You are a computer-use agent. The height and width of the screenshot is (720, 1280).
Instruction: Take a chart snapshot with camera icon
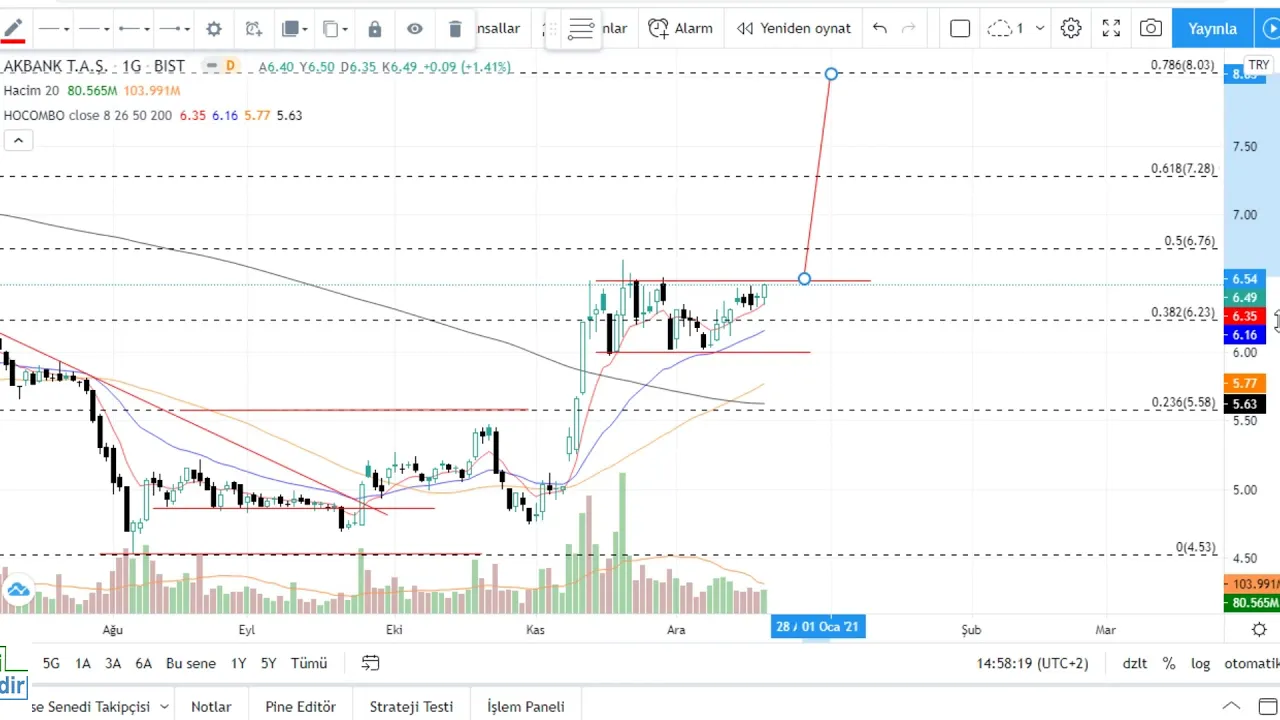point(1151,28)
